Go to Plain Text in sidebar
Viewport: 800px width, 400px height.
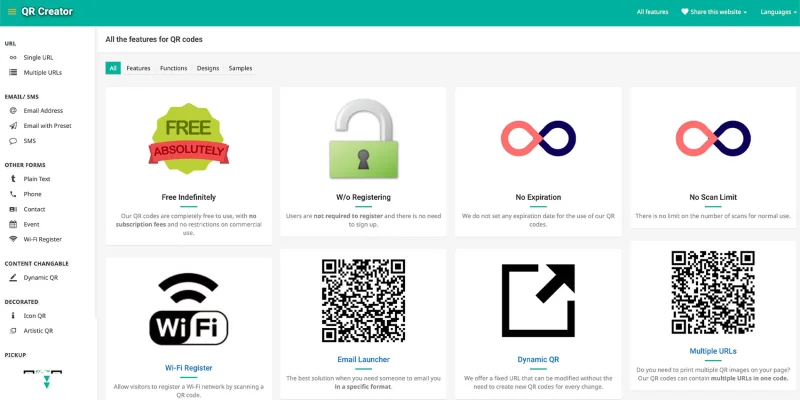pyautogui.click(x=37, y=179)
